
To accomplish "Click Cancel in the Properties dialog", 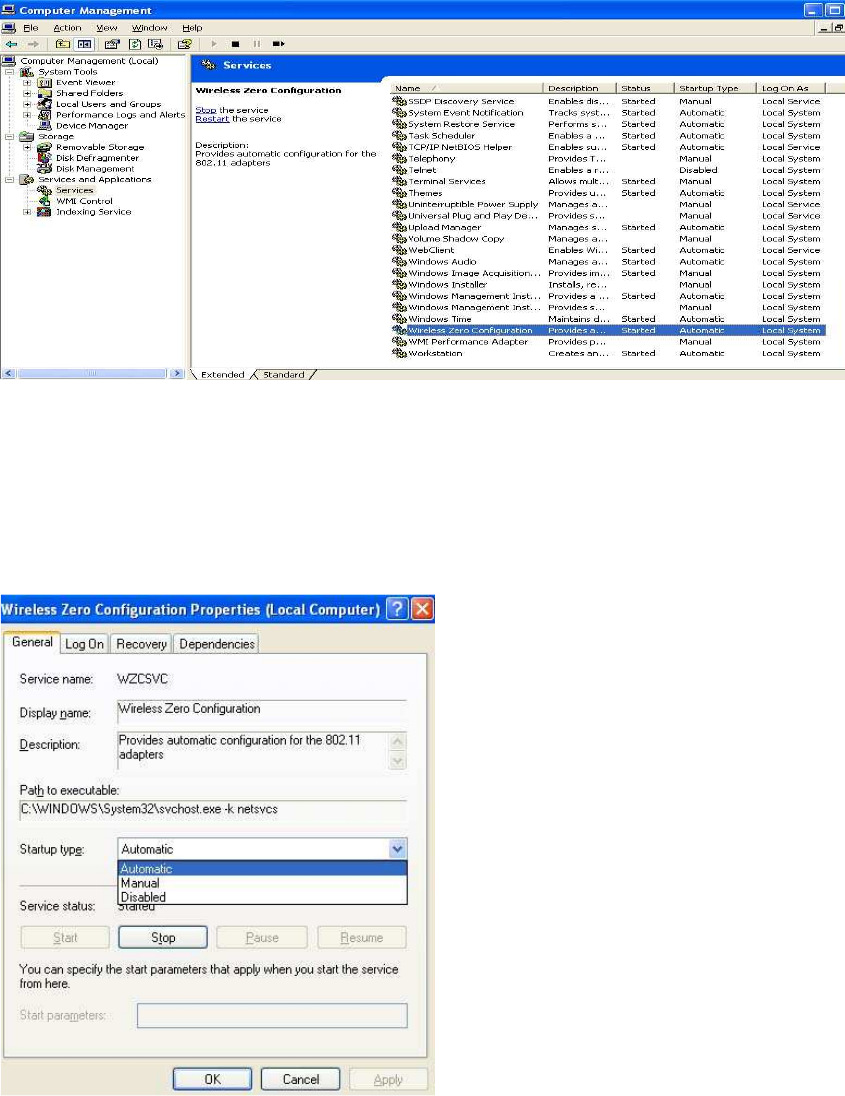I will (301, 1079).
